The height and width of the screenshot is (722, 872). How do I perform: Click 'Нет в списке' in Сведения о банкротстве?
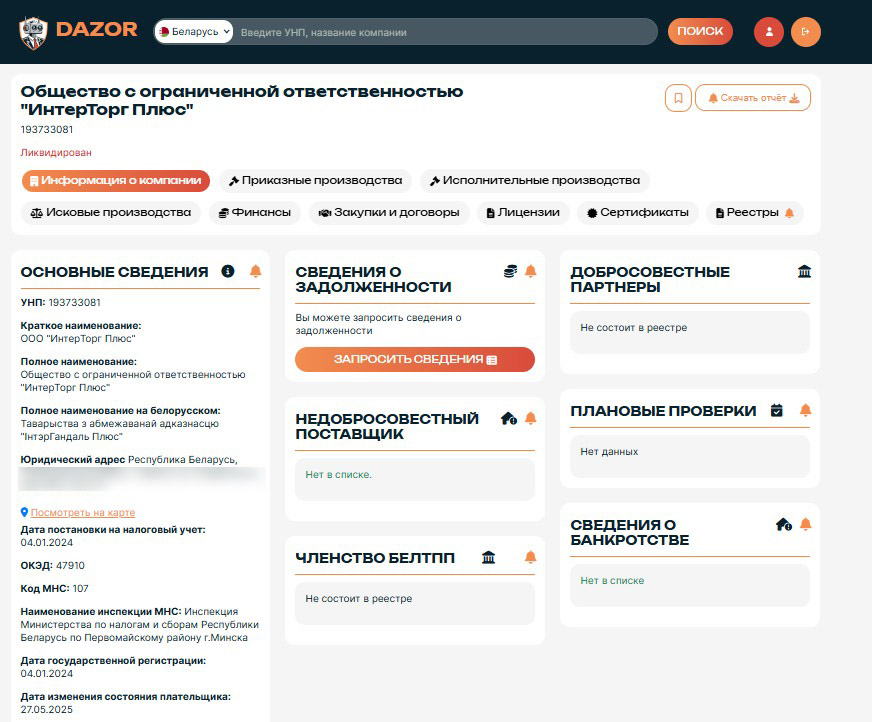pos(612,581)
